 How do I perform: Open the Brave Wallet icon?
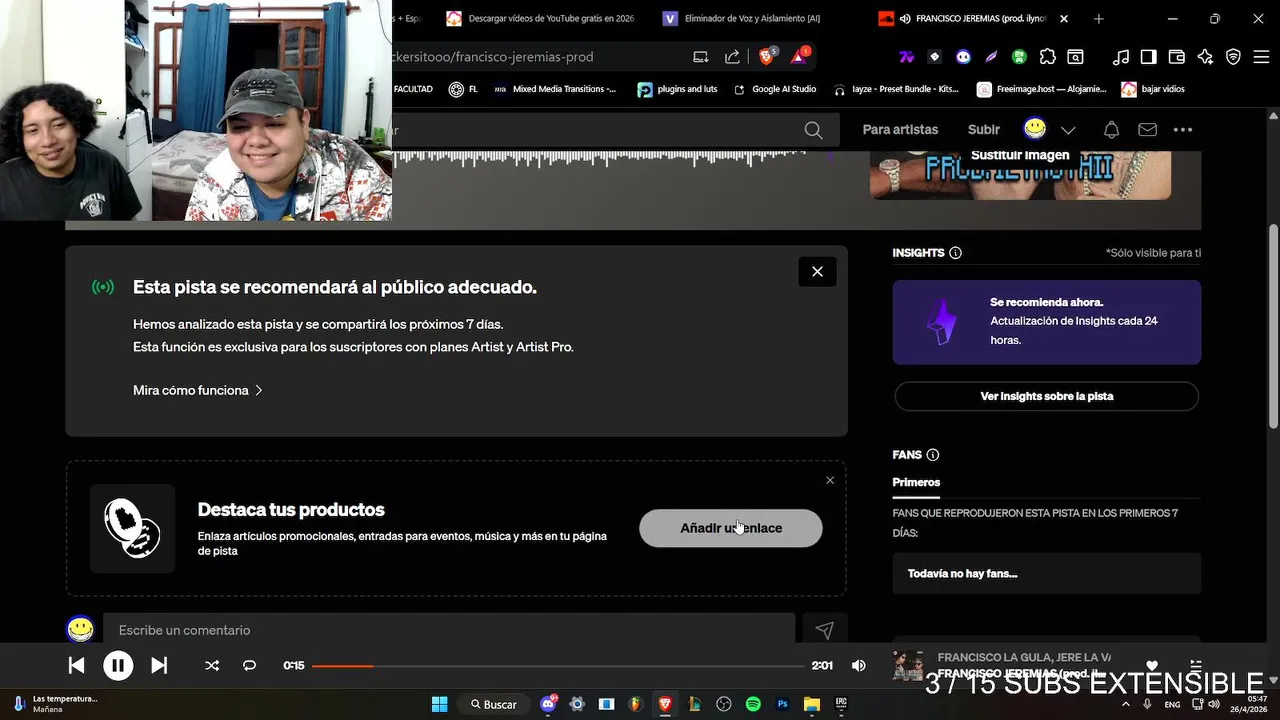coord(1177,57)
